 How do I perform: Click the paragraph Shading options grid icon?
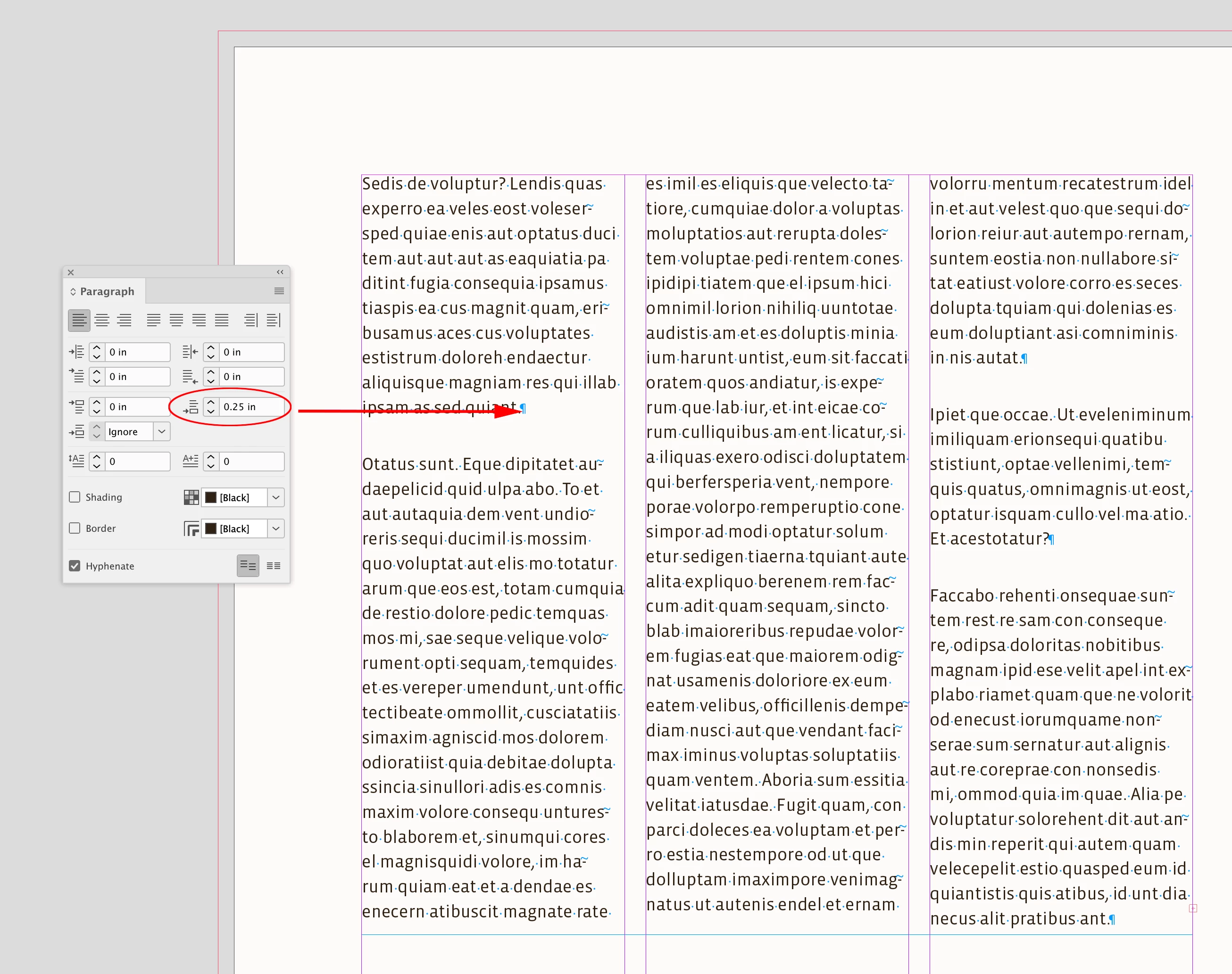[x=191, y=497]
